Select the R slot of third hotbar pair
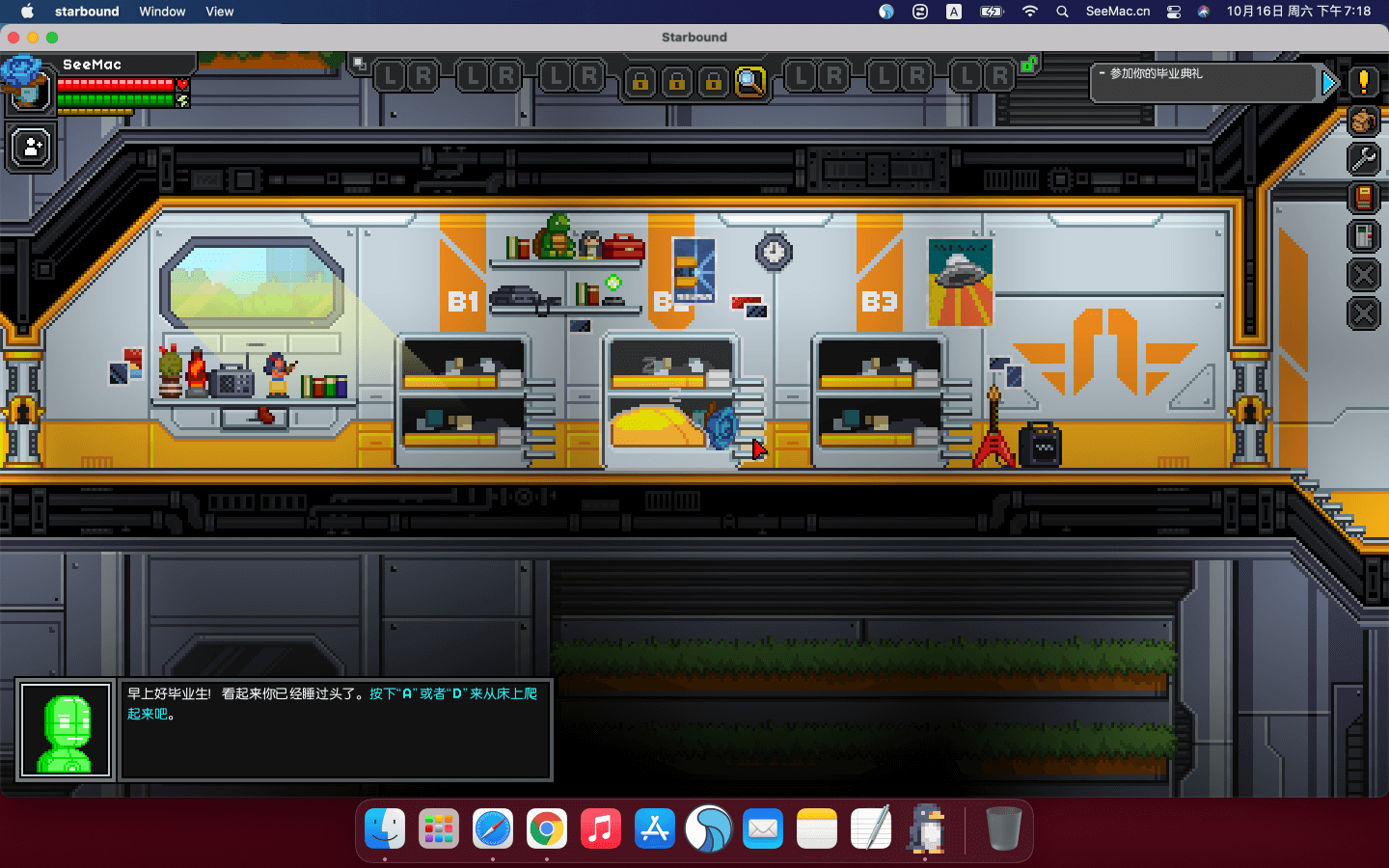The width and height of the screenshot is (1389, 868). pos(589,76)
